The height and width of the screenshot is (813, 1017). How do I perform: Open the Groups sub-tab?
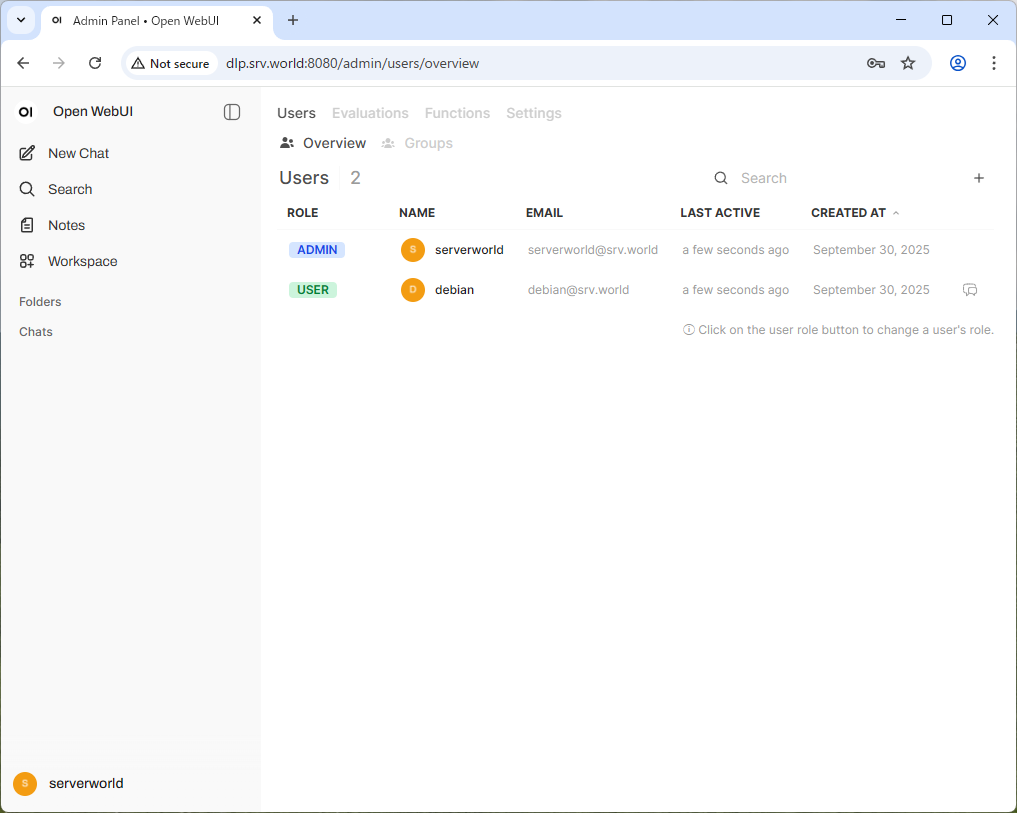(428, 143)
